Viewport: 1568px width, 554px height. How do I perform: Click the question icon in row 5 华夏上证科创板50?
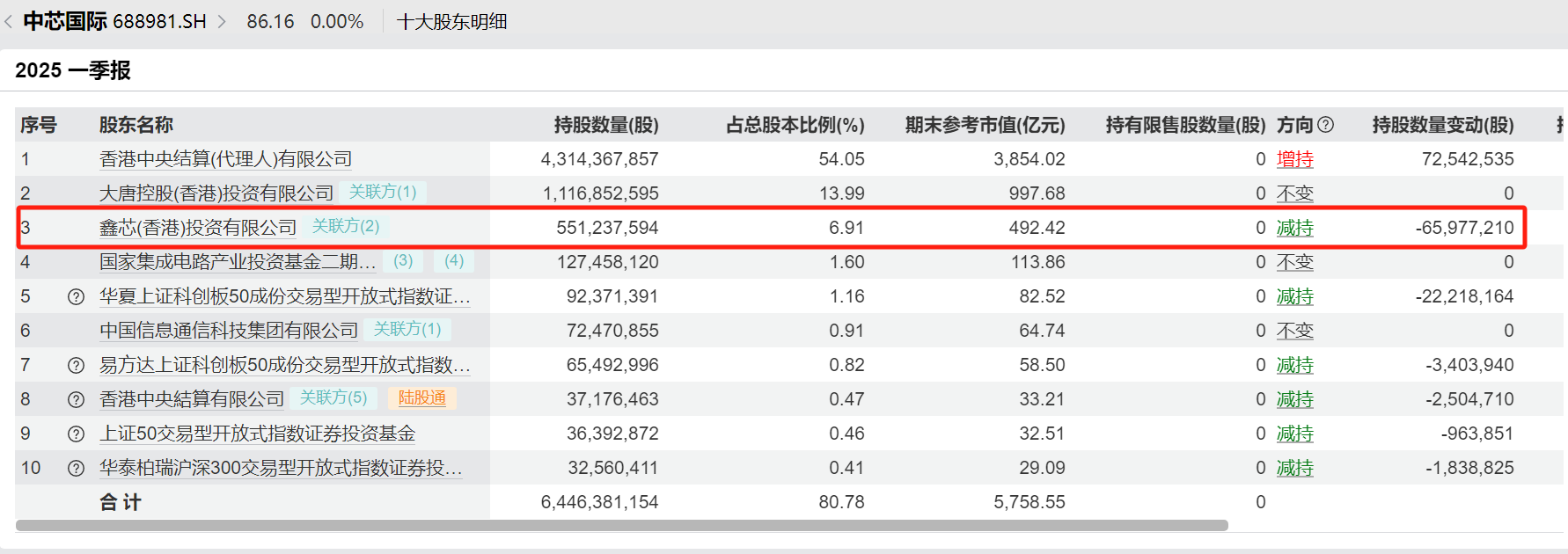pyautogui.click(x=77, y=297)
